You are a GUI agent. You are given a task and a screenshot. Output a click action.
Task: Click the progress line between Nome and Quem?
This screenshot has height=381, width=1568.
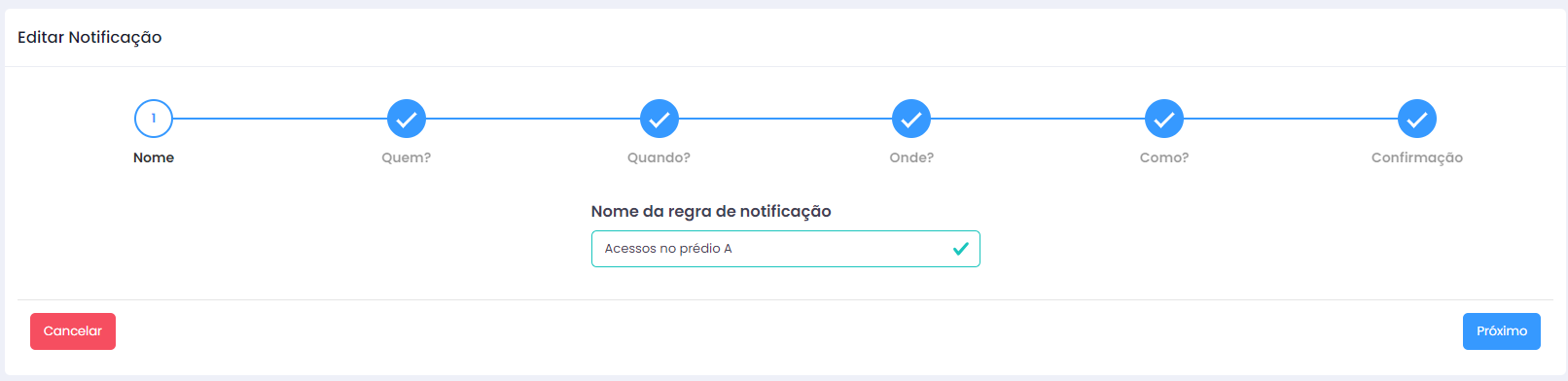point(280,119)
